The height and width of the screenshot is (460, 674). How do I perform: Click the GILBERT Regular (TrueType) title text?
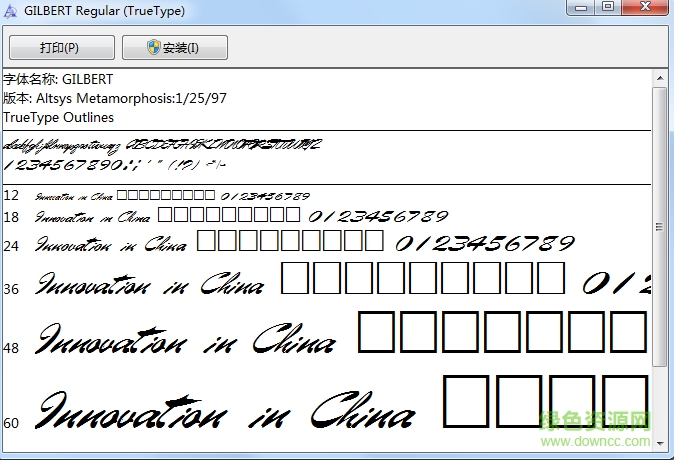click(104, 11)
